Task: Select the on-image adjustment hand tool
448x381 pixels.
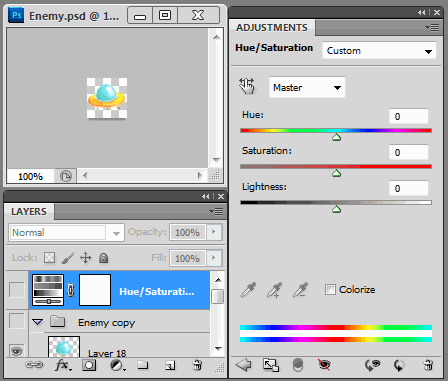Action: (x=247, y=86)
